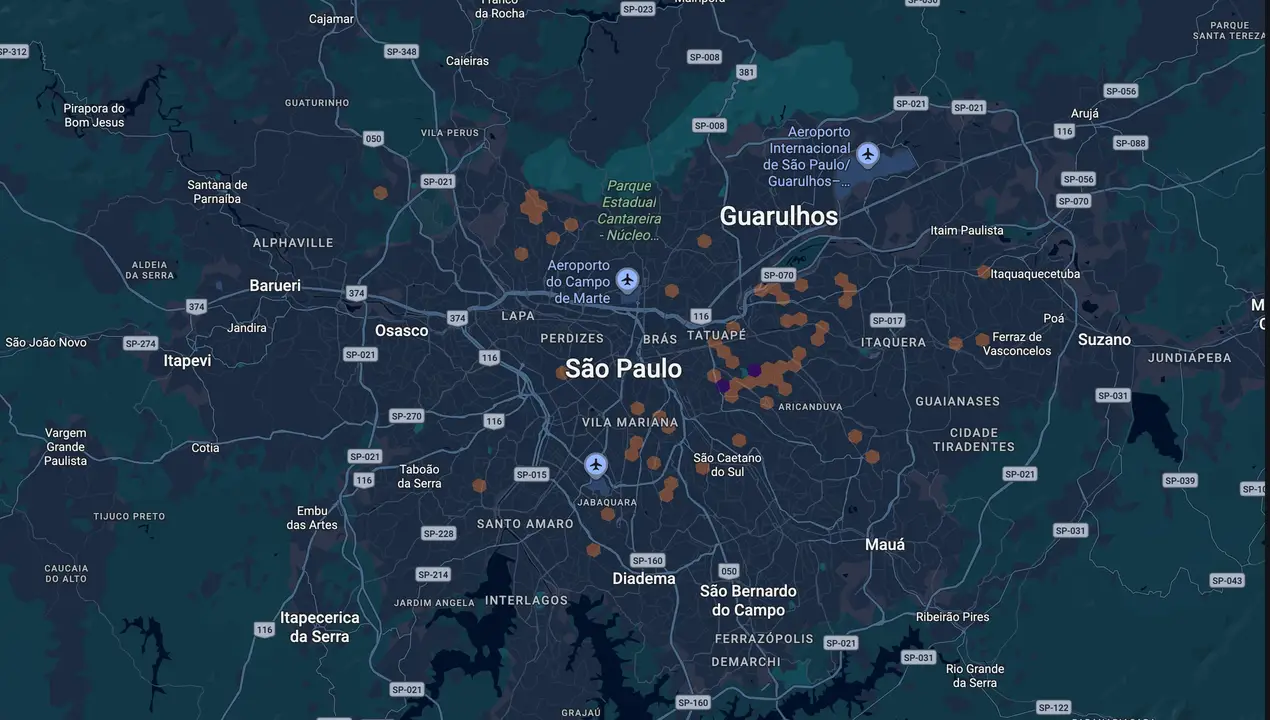The height and width of the screenshot is (720, 1270).
Task: Select the Guarulhos city label
Action: [x=779, y=216]
